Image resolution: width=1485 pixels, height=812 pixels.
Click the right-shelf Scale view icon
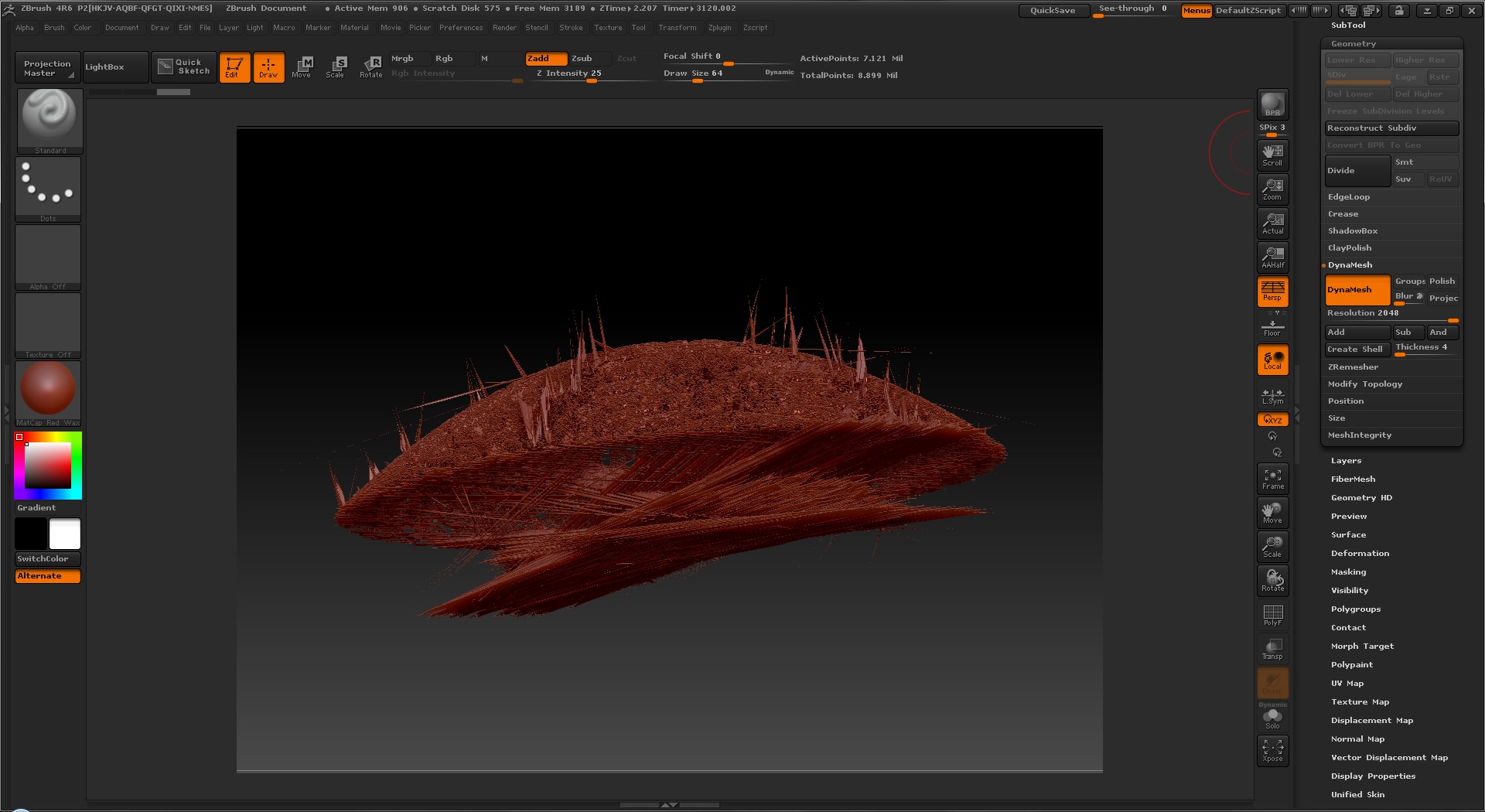point(1272,547)
